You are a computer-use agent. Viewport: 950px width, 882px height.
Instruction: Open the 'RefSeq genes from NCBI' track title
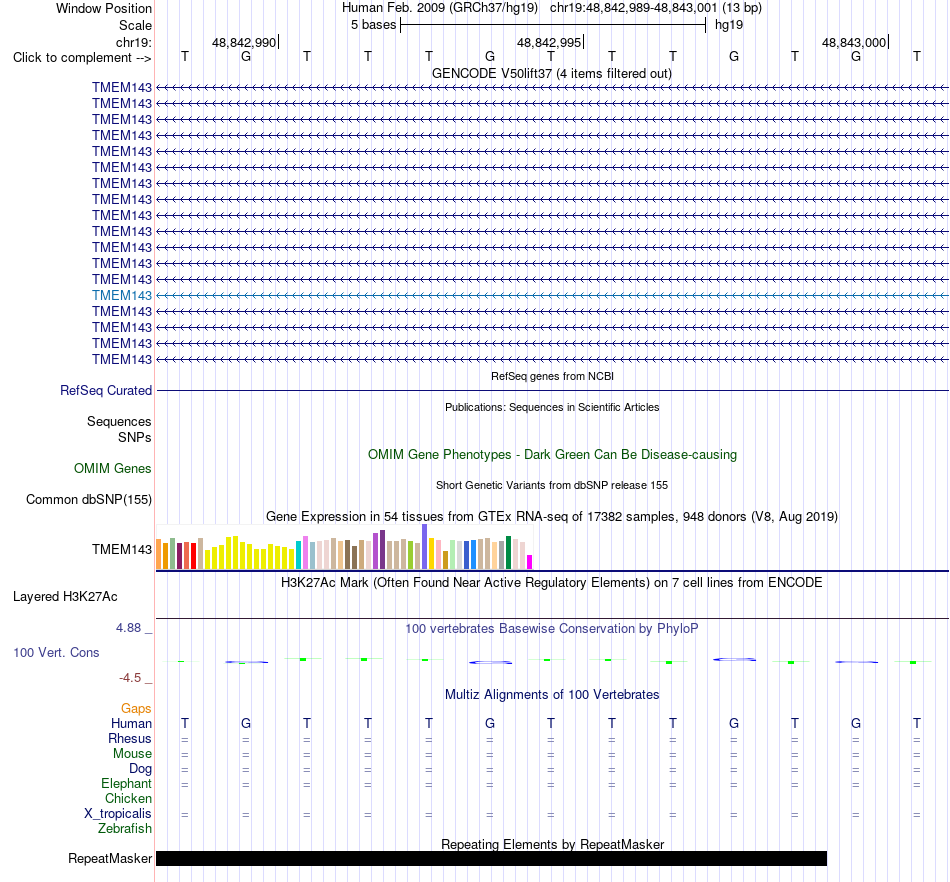point(552,376)
